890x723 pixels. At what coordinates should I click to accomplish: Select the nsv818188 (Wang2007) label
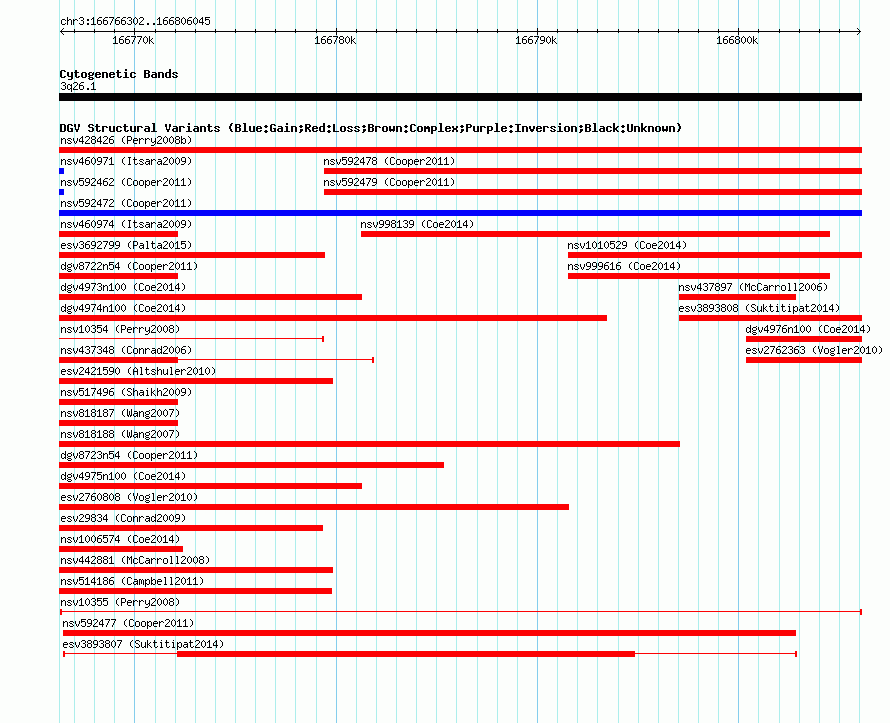pyautogui.click(x=120, y=434)
